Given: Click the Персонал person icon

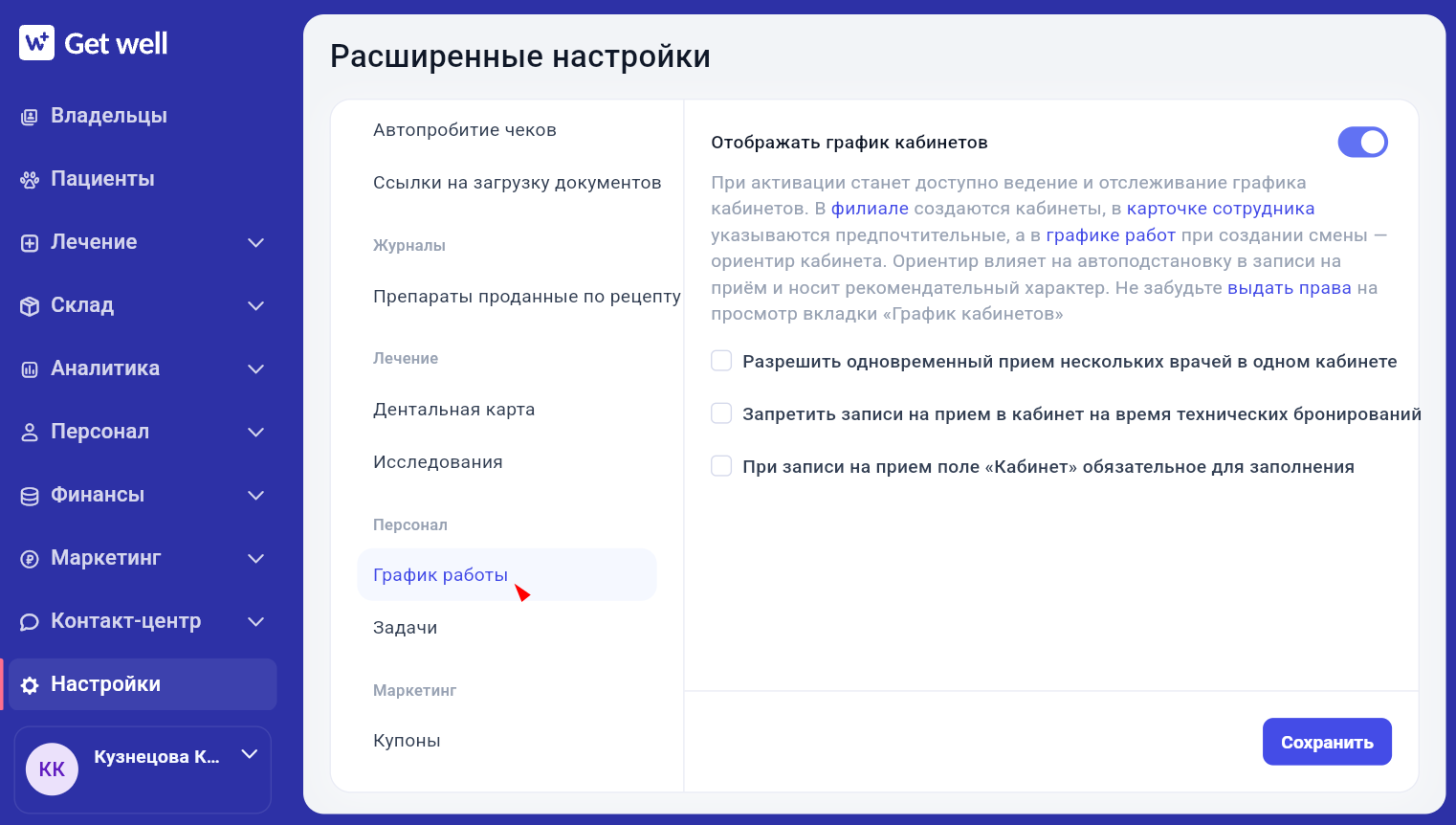Looking at the screenshot, I should tap(30, 433).
